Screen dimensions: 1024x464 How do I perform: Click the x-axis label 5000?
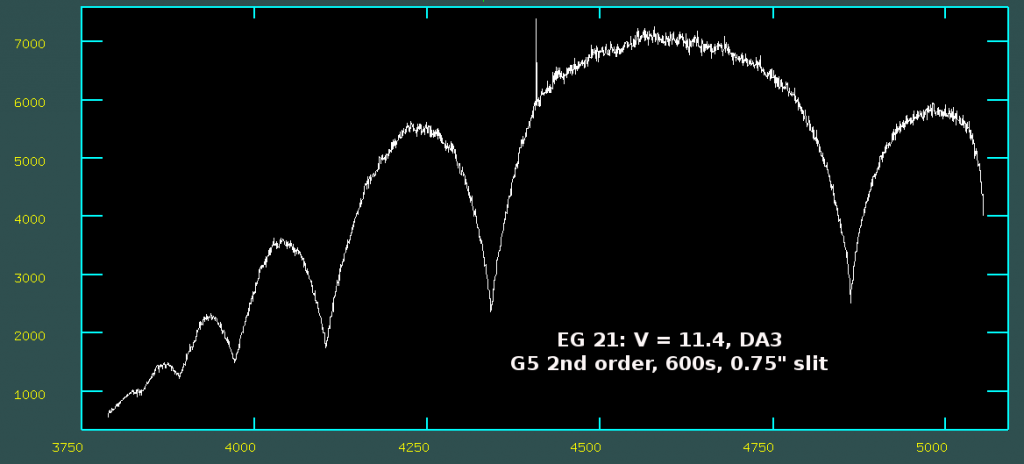[x=931, y=448]
